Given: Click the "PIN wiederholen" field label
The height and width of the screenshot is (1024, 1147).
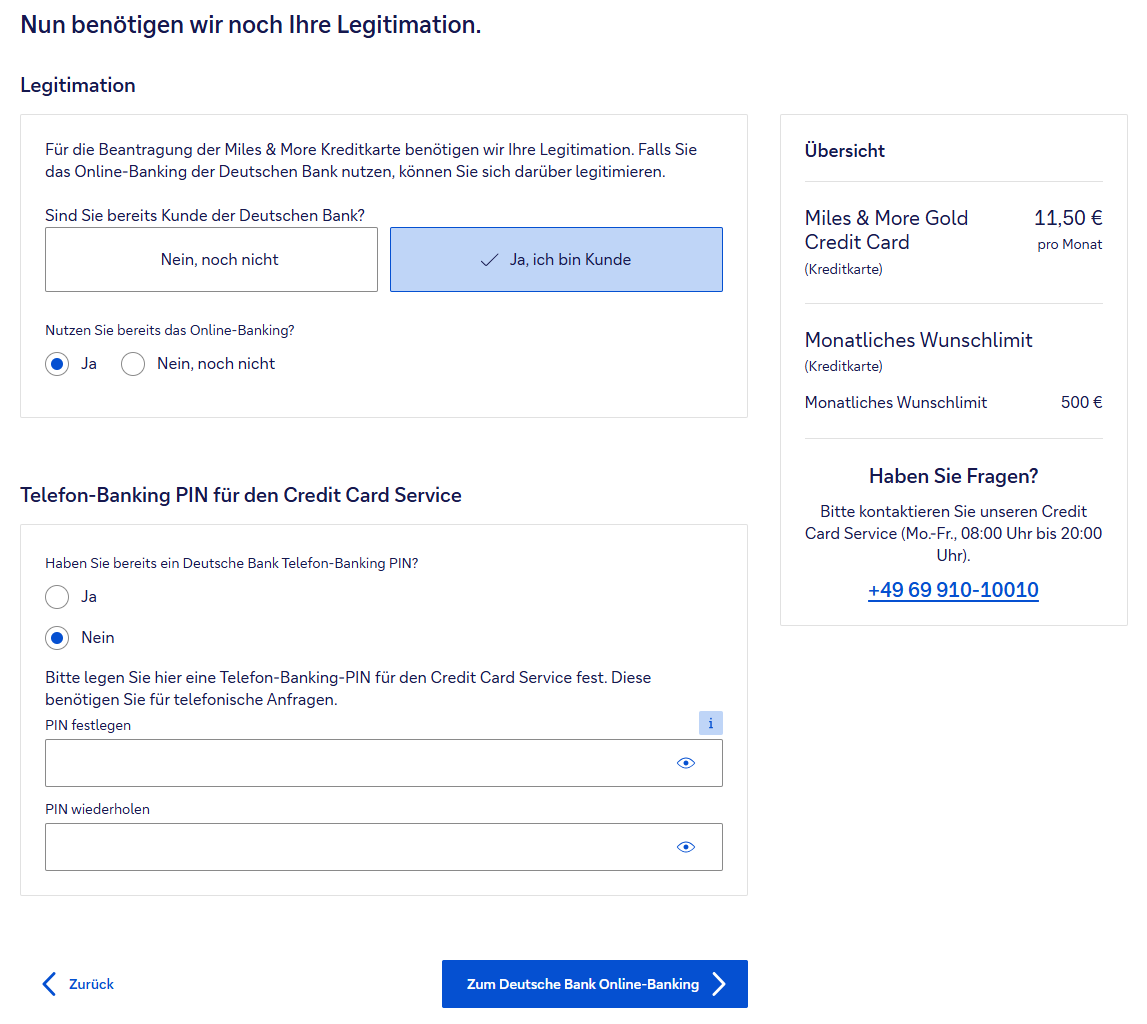Looking at the screenshot, I should click(97, 809).
